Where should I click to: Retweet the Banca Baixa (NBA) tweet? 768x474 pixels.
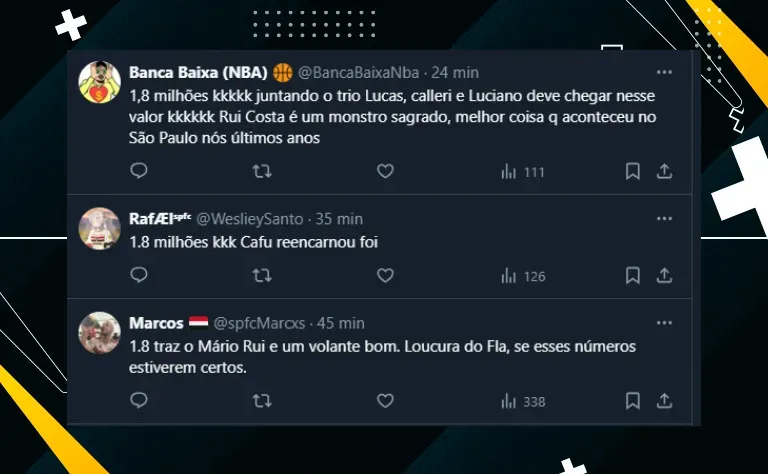pyautogui.click(x=262, y=171)
